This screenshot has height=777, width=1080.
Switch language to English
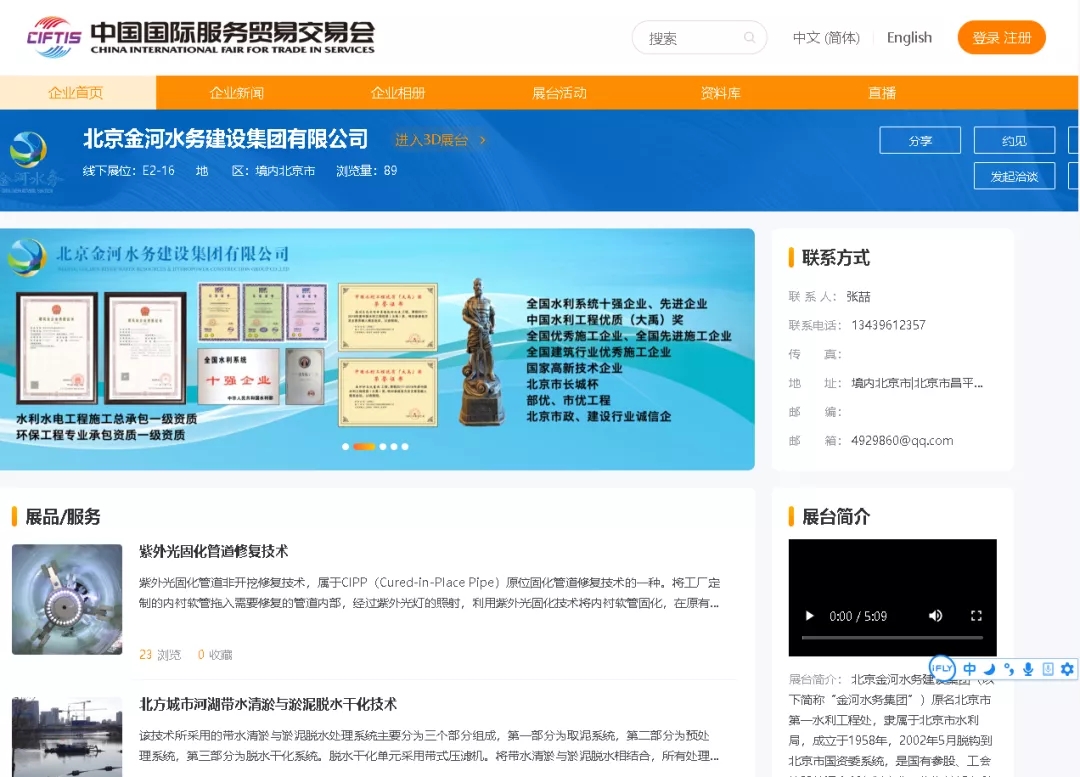(x=909, y=38)
